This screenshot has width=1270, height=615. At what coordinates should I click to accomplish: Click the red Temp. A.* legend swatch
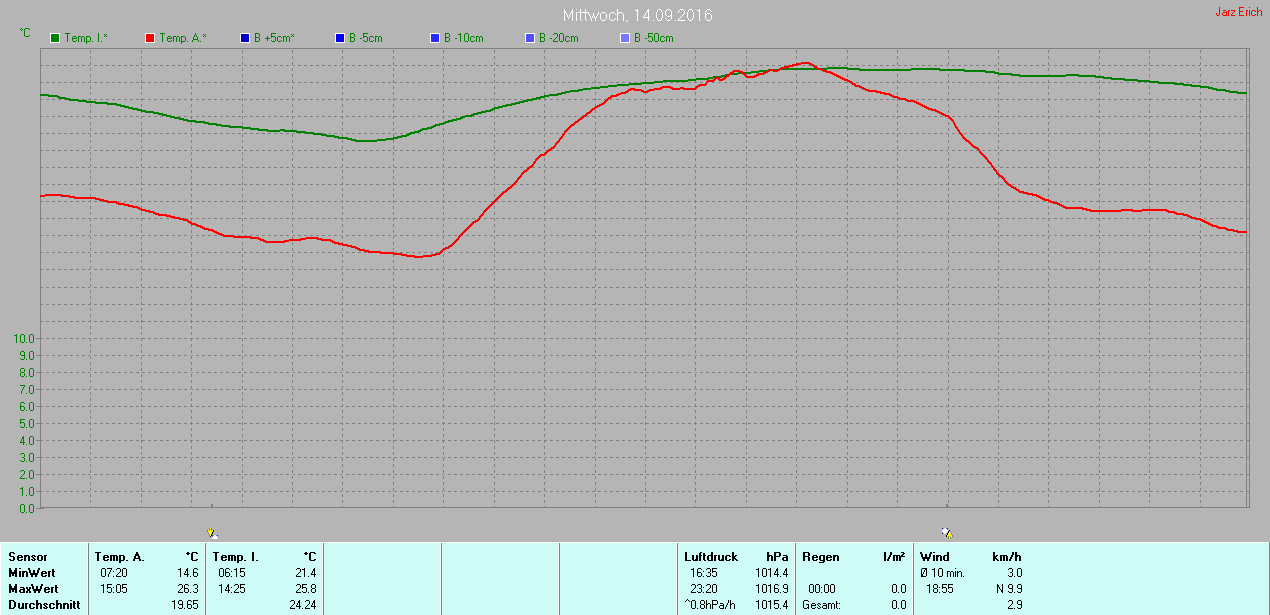[150, 38]
